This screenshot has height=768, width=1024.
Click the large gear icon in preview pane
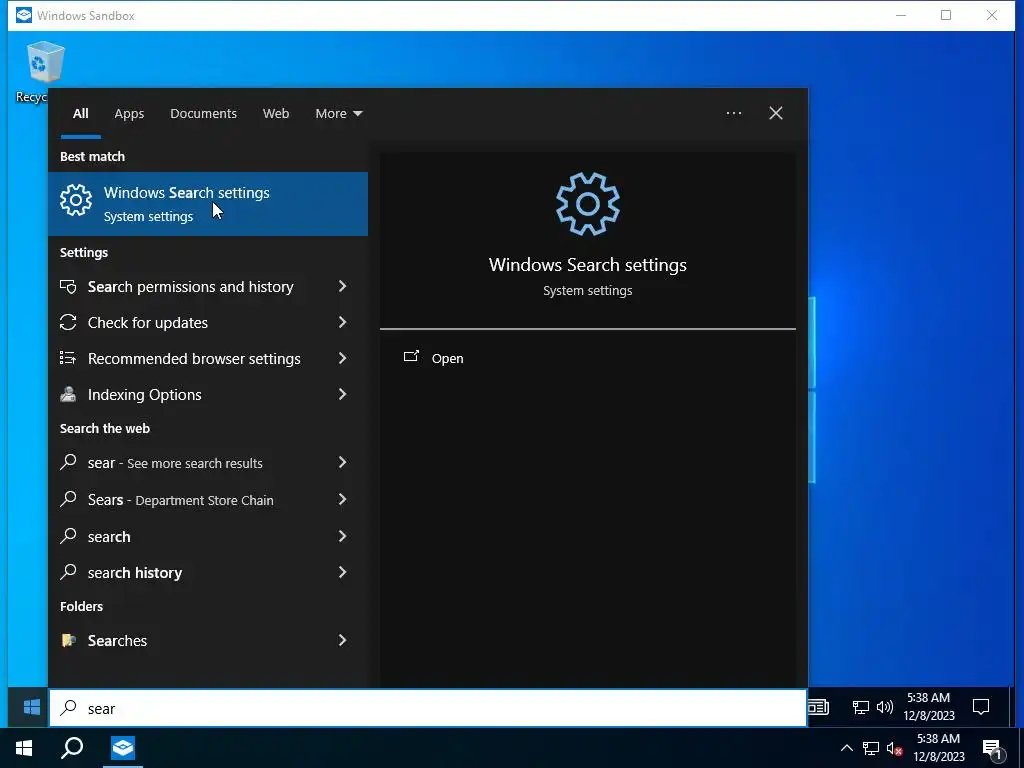(x=588, y=204)
